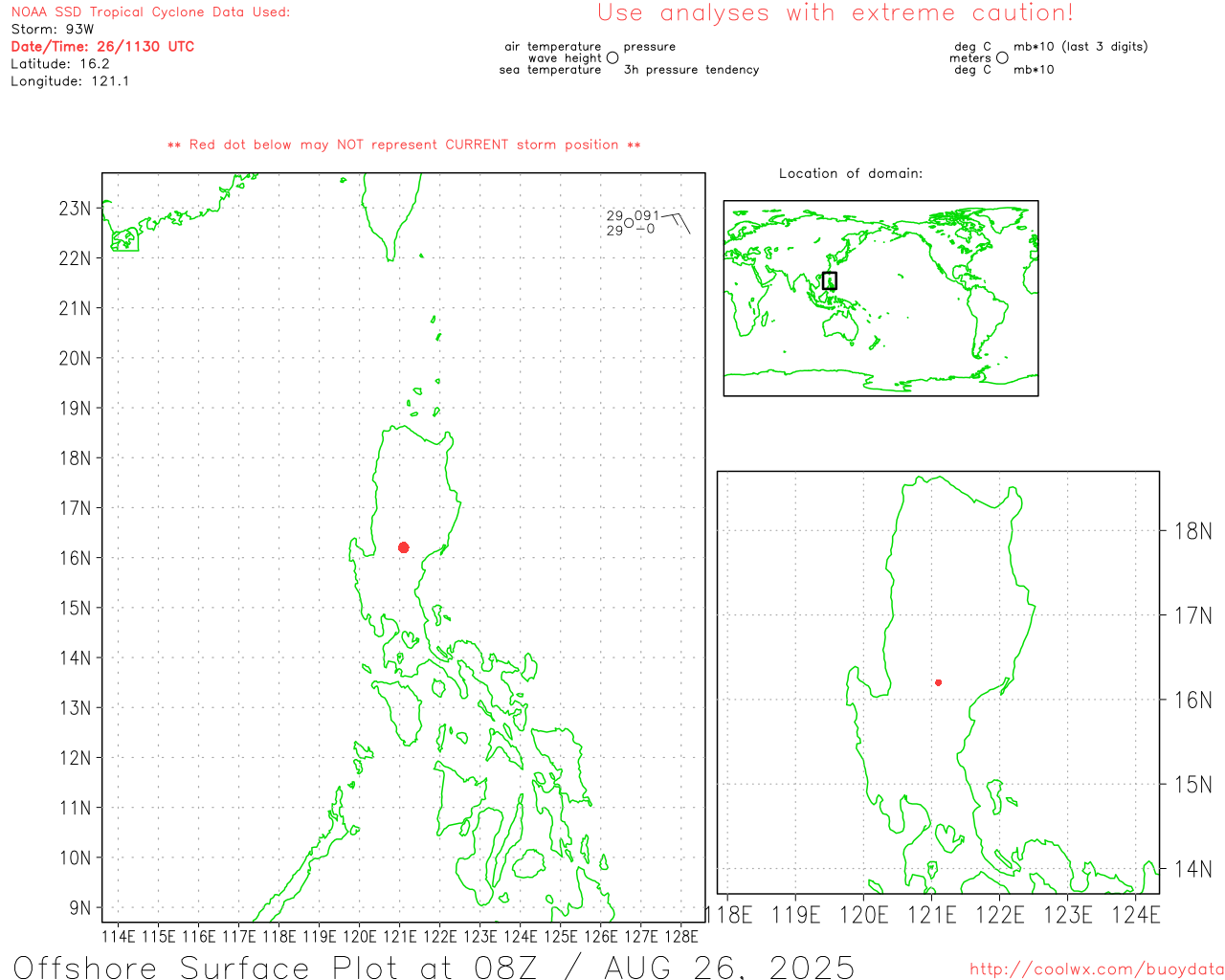1225x980 pixels.
Task: Click '117E' longitude label
Action: click(x=238, y=936)
